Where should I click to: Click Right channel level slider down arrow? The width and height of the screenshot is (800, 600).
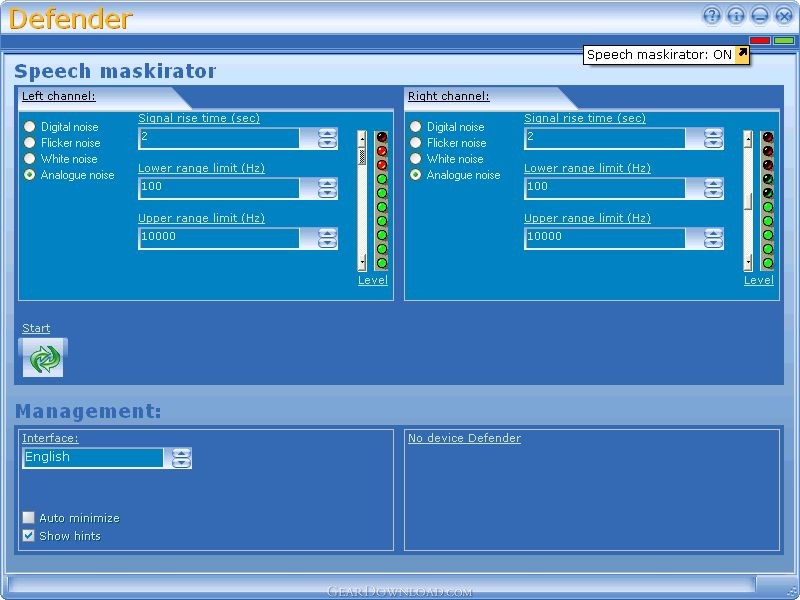748,262
